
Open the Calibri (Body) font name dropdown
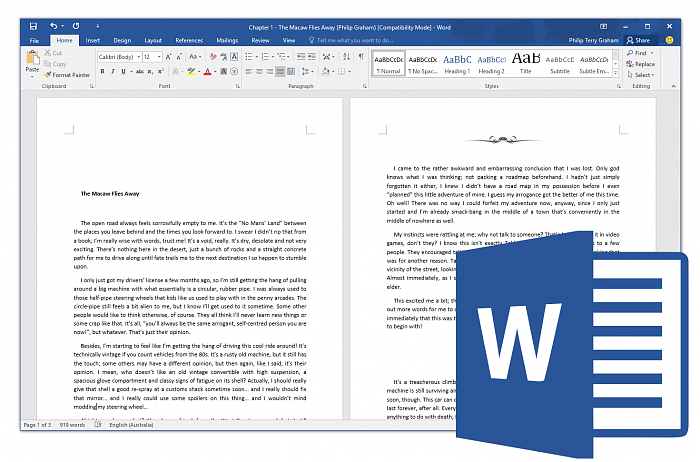pos(119,57)
